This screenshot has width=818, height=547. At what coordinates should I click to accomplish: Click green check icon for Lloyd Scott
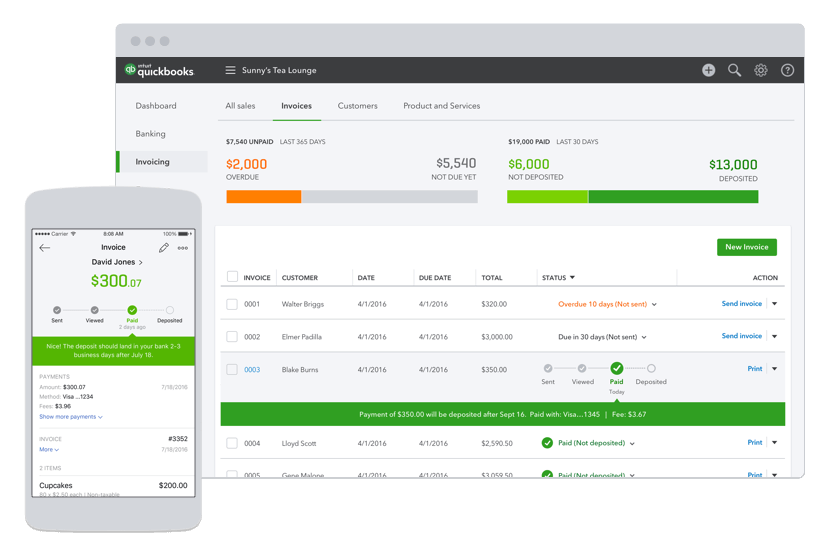547,443
